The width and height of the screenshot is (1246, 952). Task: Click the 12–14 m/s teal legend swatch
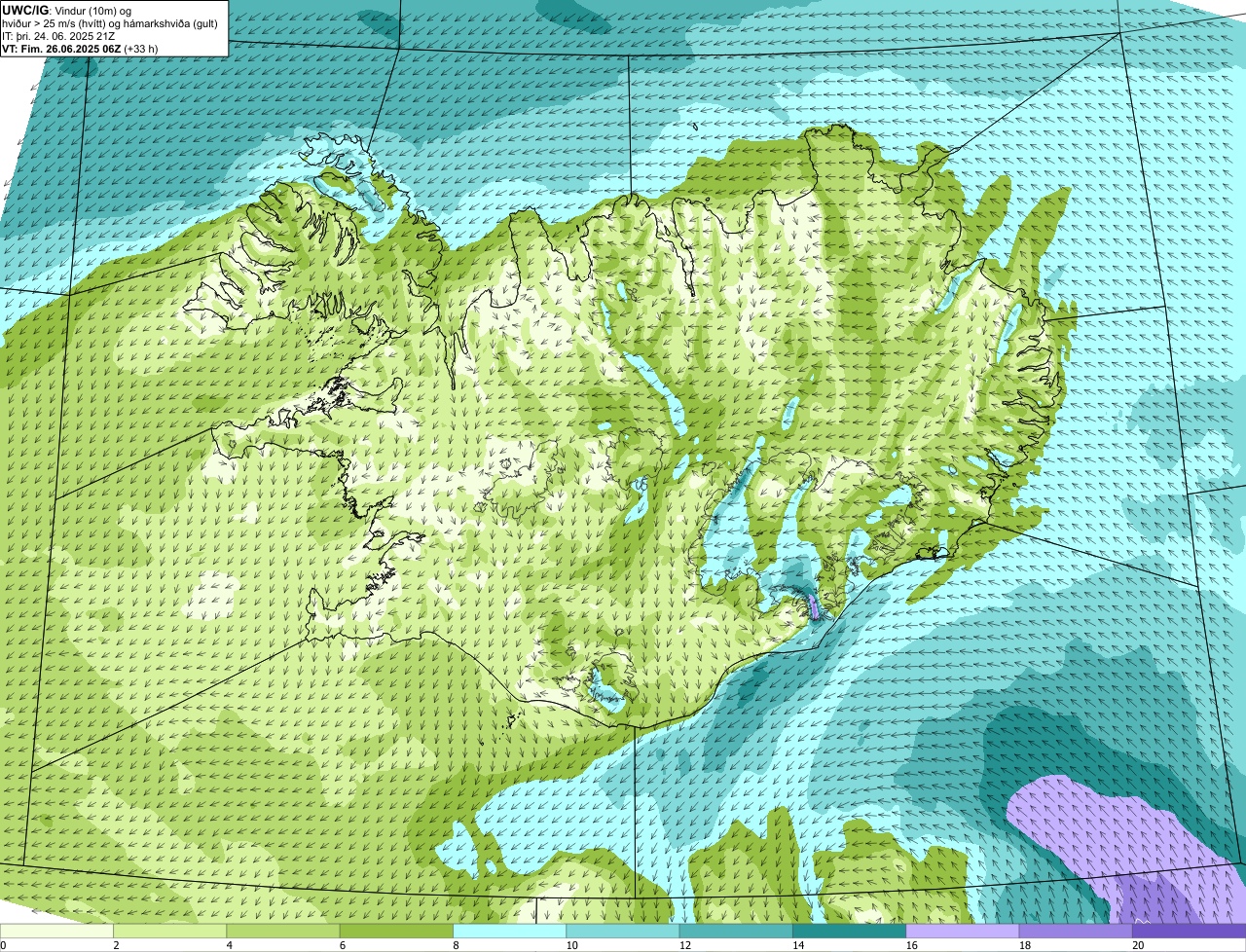(736, 931)
